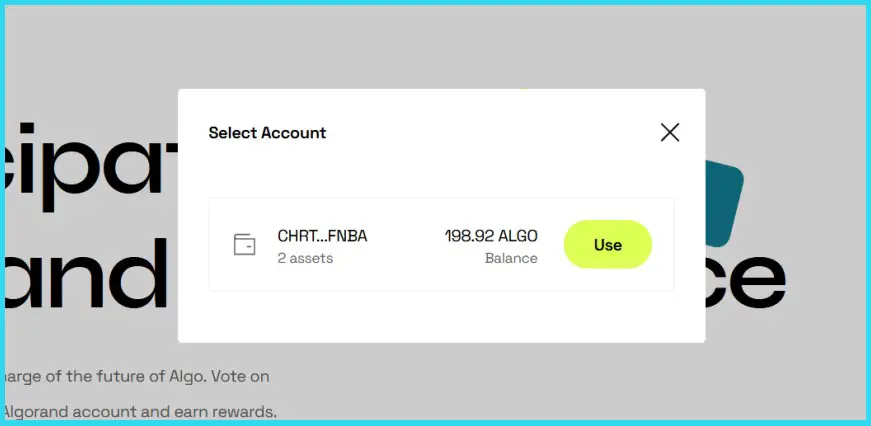Click the 198.92 ALGO balance amount
The height and width of the screenshot is (426, 871).
tap(491, 236)
